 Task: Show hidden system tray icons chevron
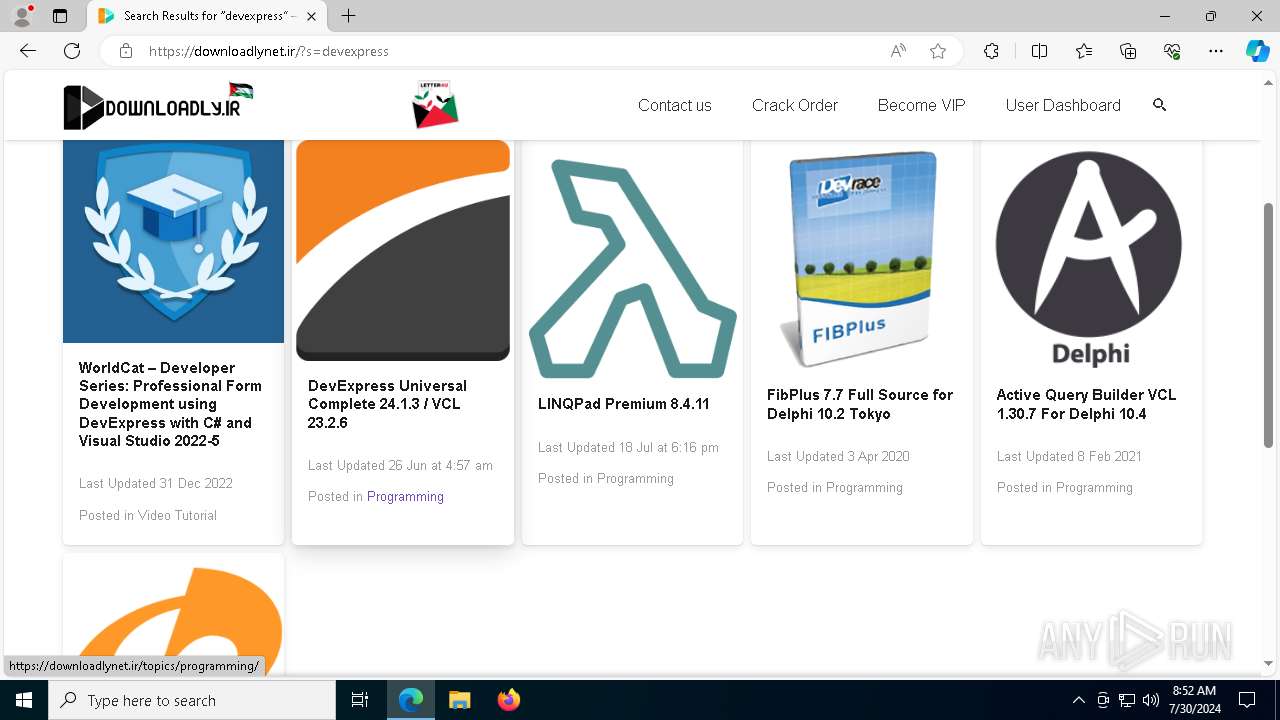tap(1078, 700)
